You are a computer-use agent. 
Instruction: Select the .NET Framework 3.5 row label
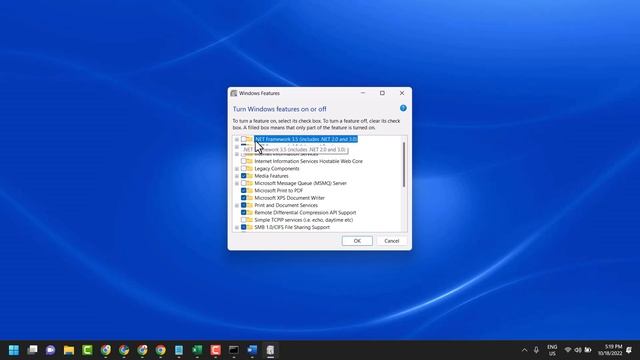(x=306, y=139)
